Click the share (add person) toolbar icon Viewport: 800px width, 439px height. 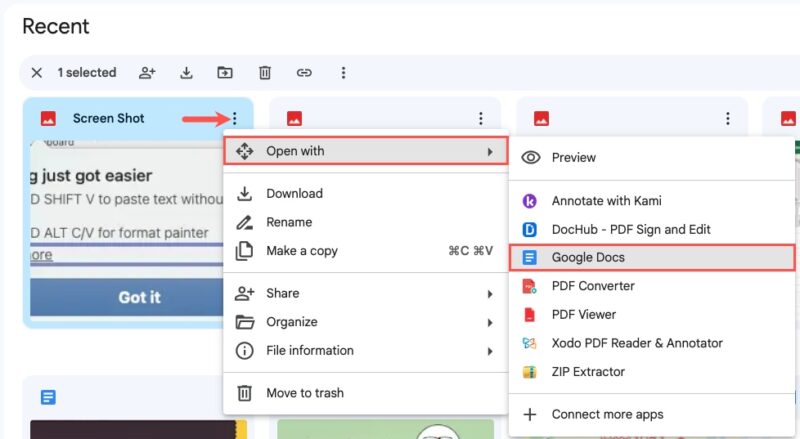tap(147, 72)
